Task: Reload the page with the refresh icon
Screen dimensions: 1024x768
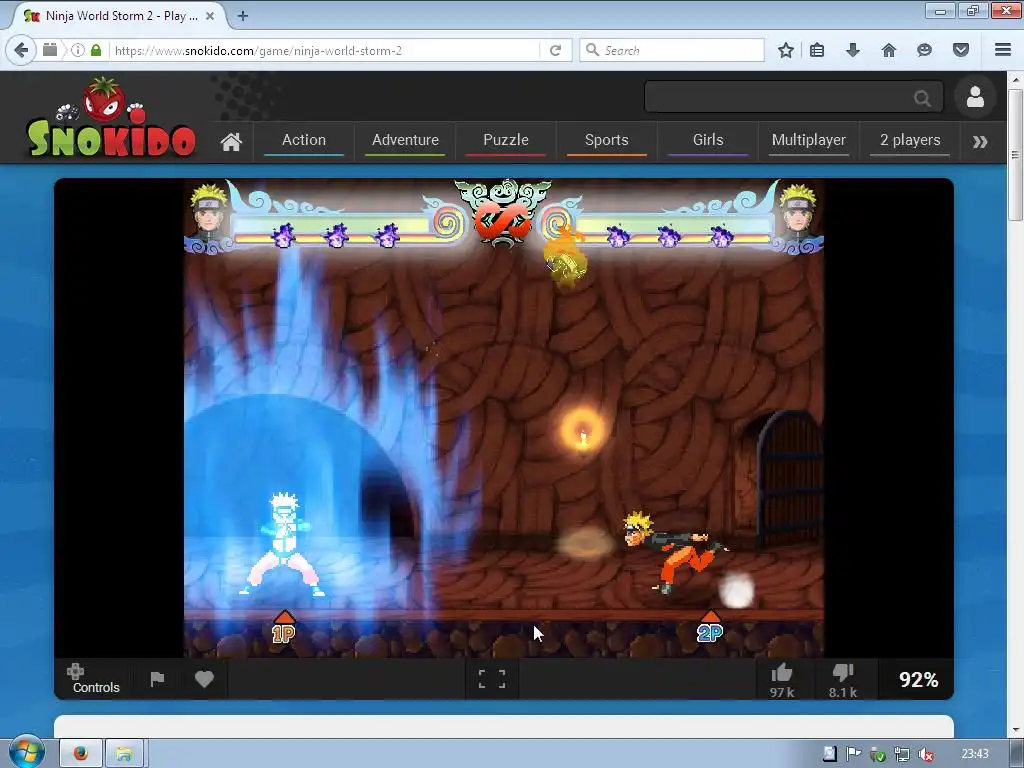Action: [555, 50]
